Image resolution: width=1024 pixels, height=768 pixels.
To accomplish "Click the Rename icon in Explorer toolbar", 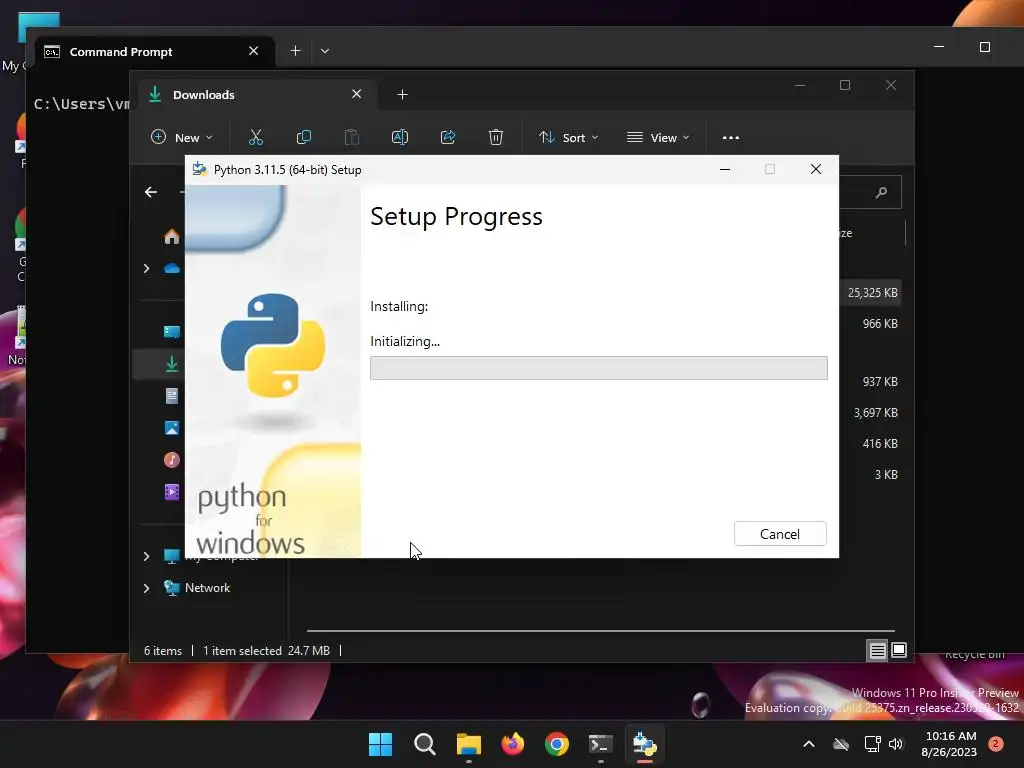I will (400, 137).
